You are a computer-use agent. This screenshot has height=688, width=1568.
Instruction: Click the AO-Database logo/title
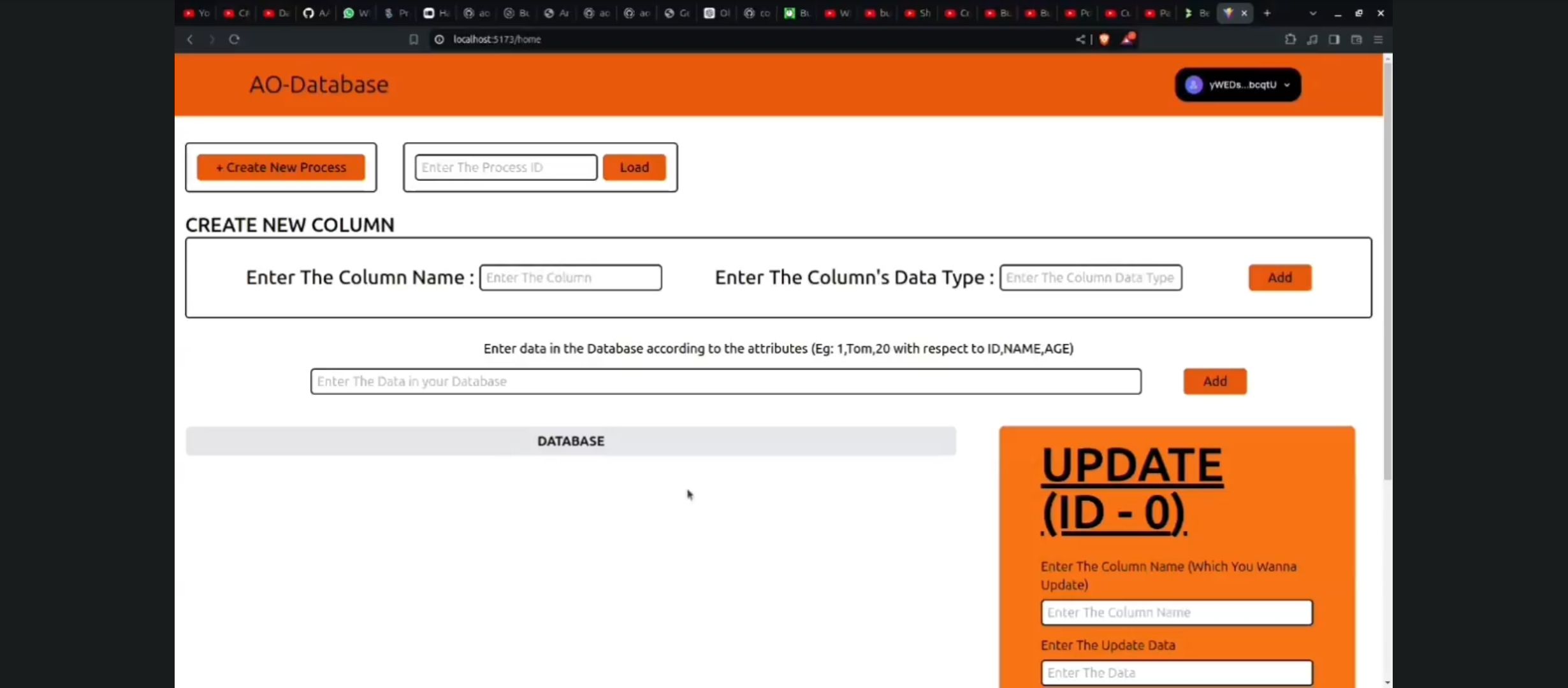coord(319,84)
